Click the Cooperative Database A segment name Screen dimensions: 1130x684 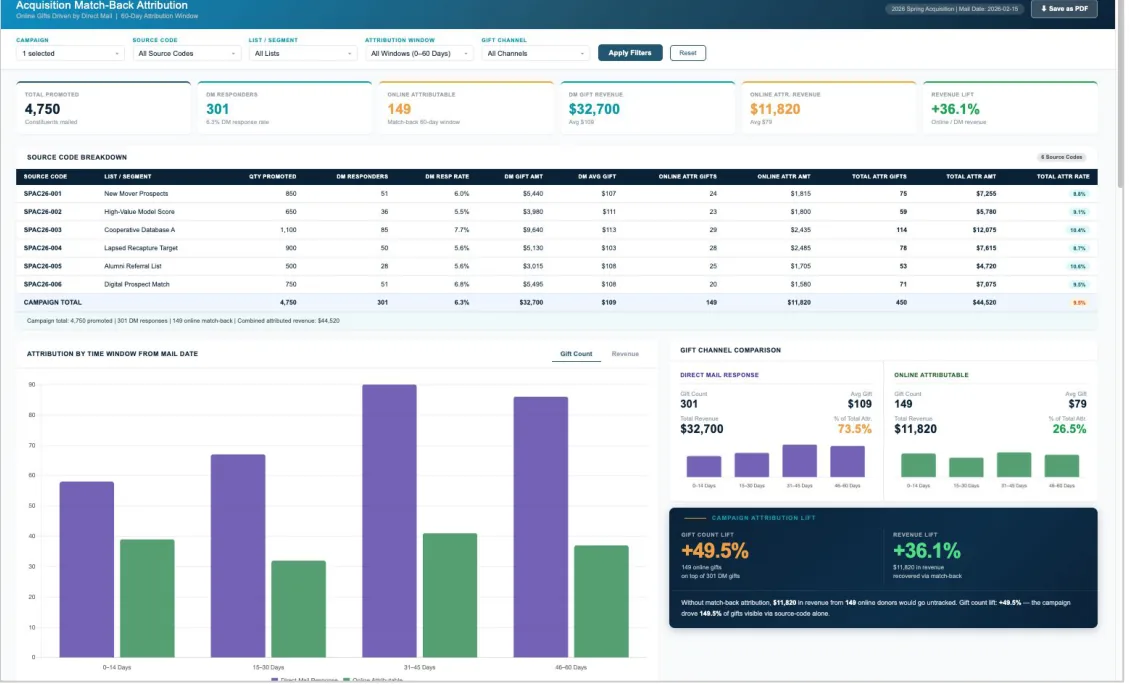pos(139,230)
